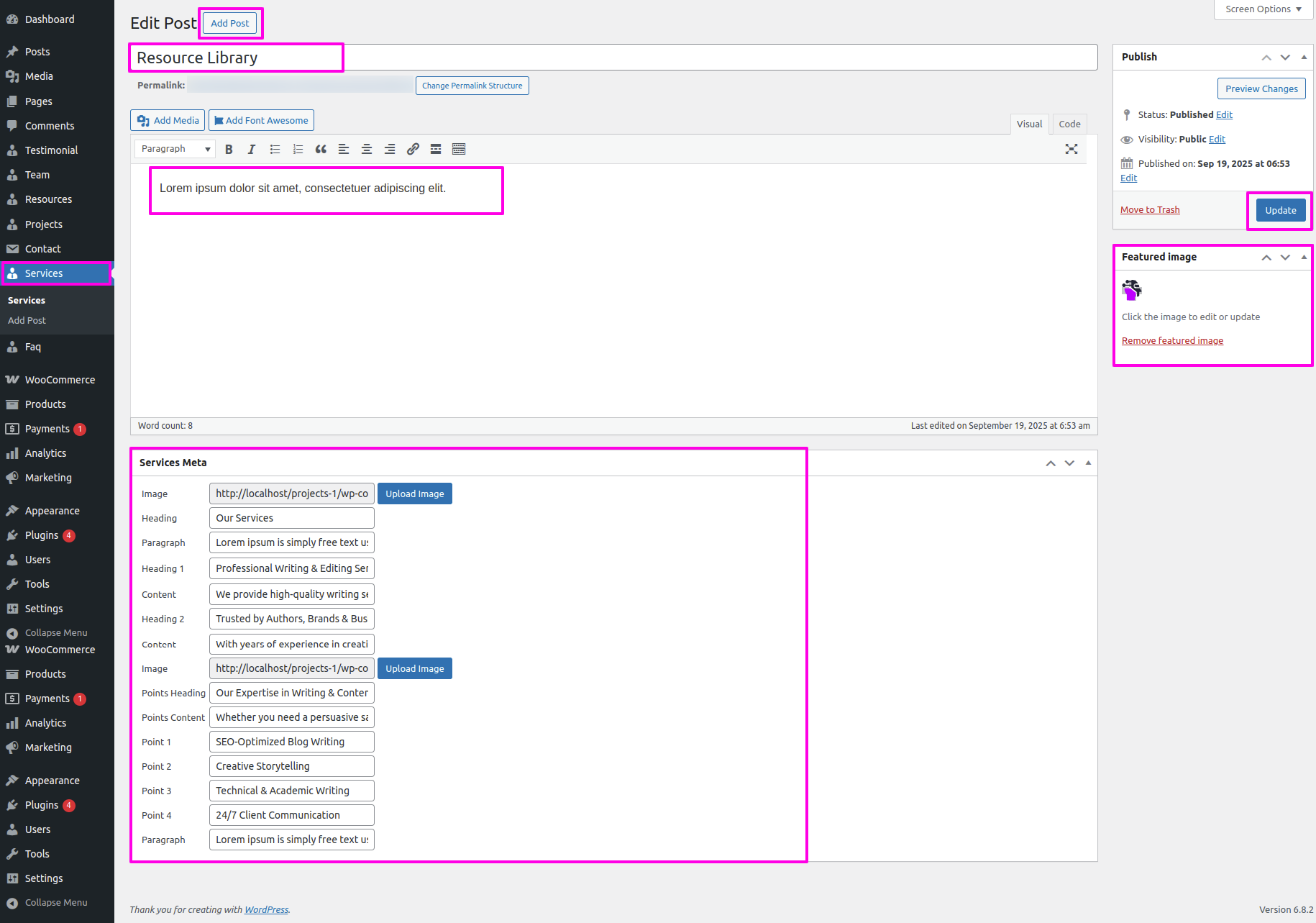The height and width of the screenshot is (923, 1316).
Task: Align text to center
Action: click(367, 149)
